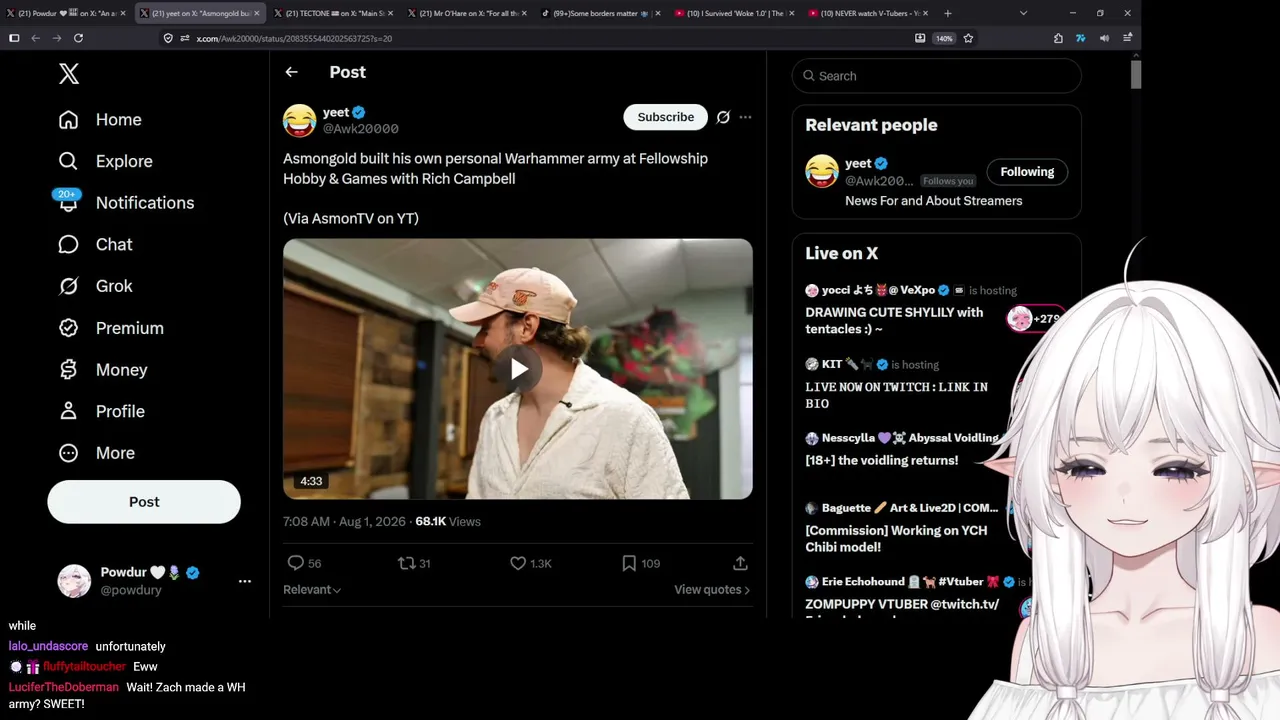The height and width of the screenshot is (720, 1280).
Task: Click the browser forward arrow
Action: coord(56,38)
